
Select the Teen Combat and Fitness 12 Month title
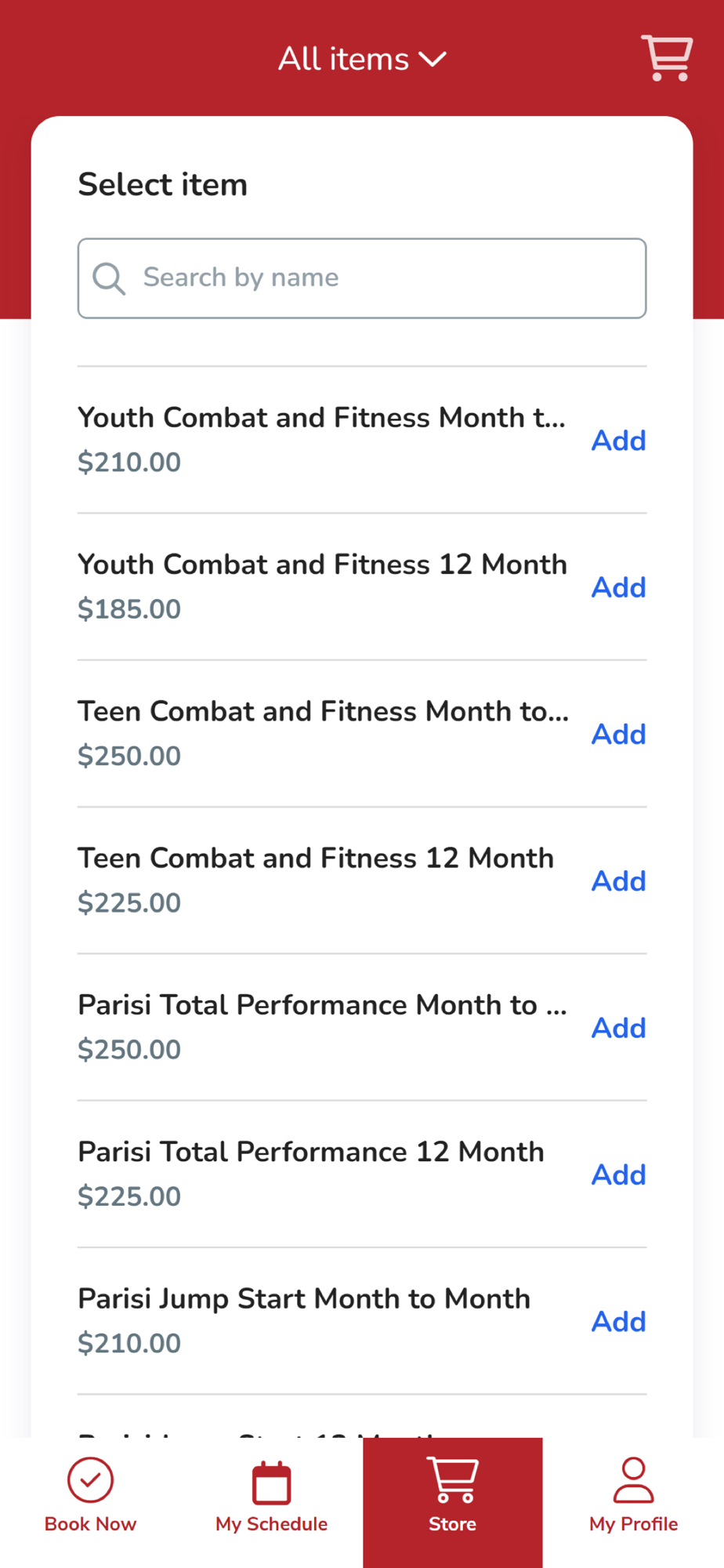point(316,858)
